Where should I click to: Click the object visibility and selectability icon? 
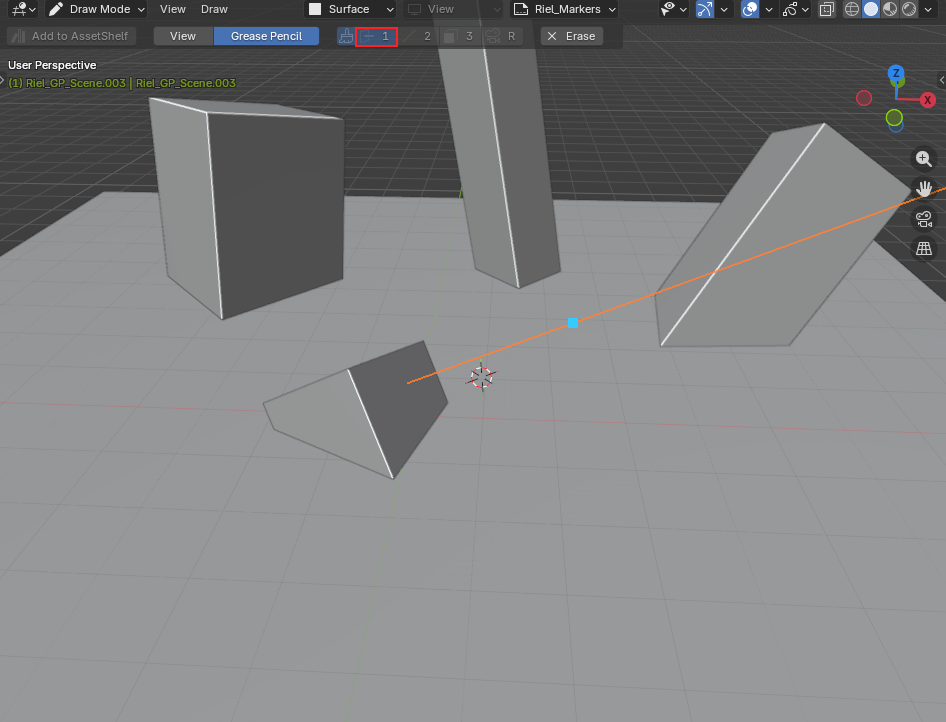668,9
